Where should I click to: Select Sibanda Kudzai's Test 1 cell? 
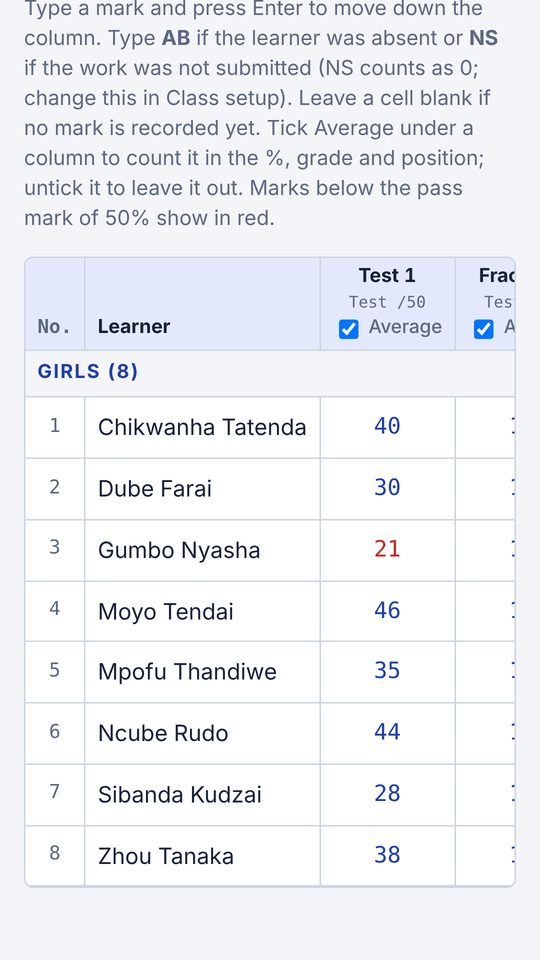click(388, 794)
